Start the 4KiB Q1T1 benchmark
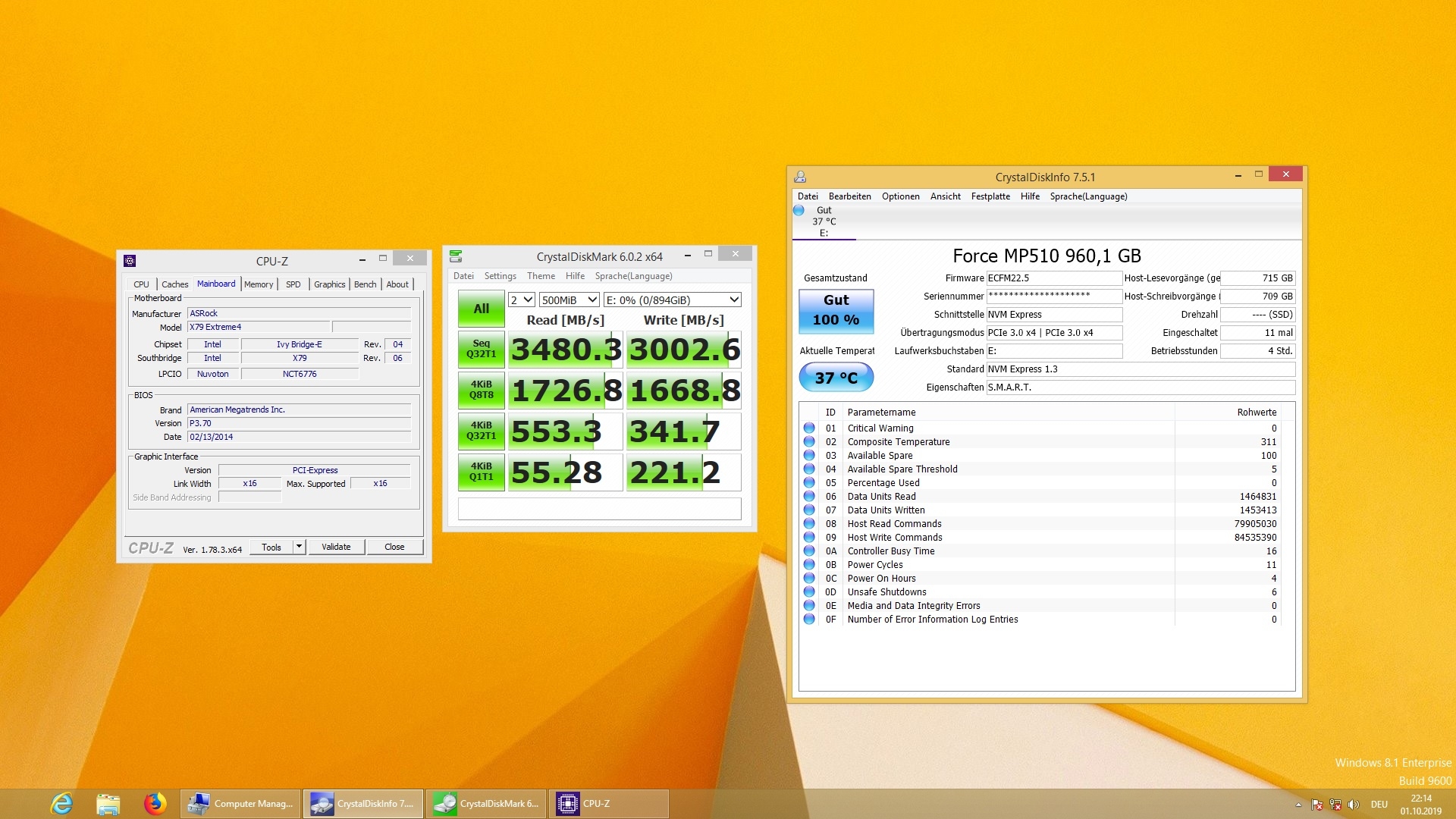This screenshot has height=819, width=1456. (x=482, y=472)
